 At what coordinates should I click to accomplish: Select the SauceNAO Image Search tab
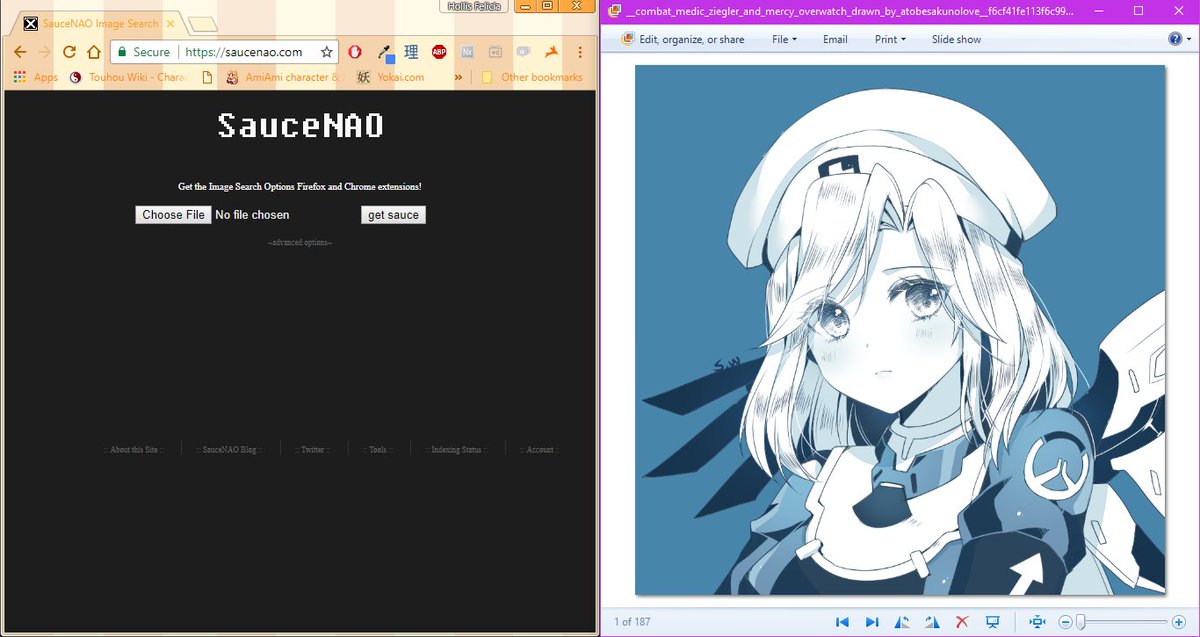point(95,21)
